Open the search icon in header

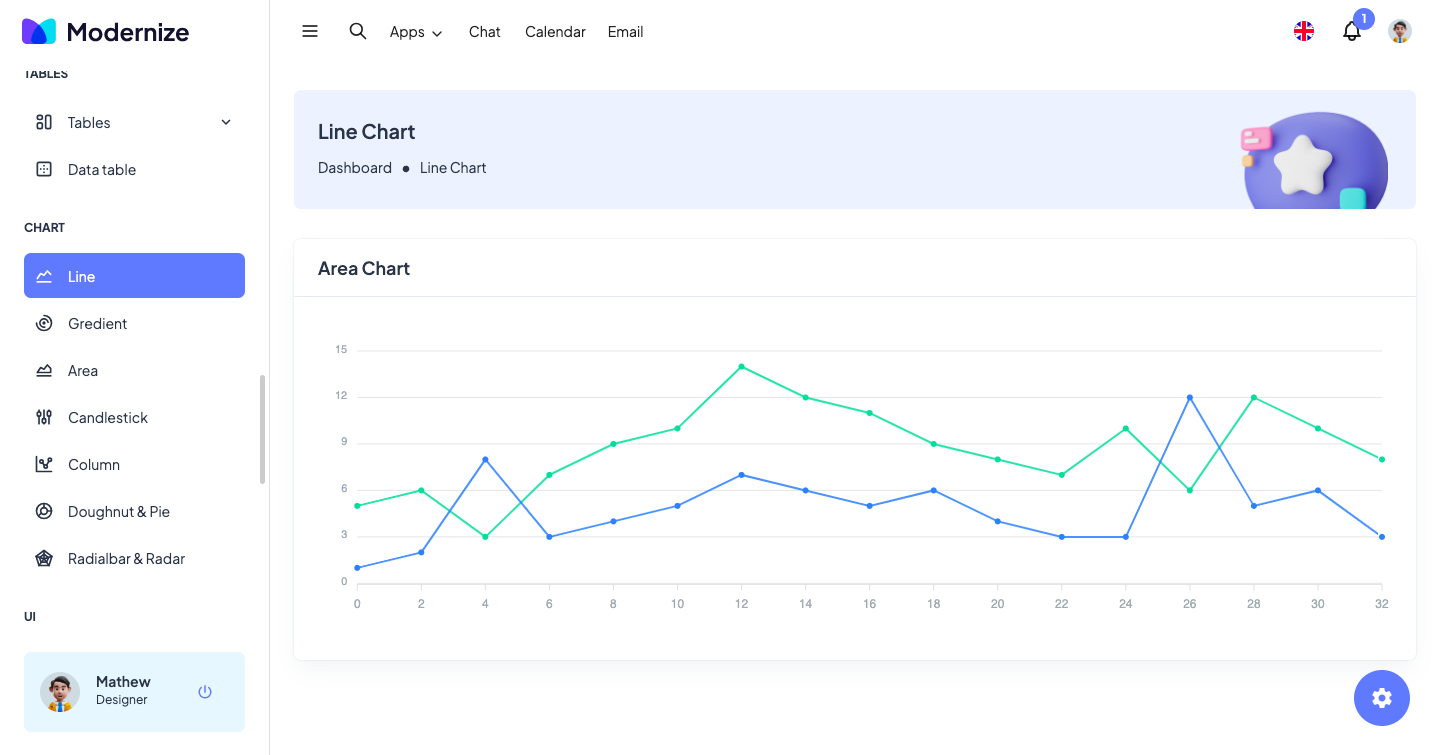coord(357,31)
